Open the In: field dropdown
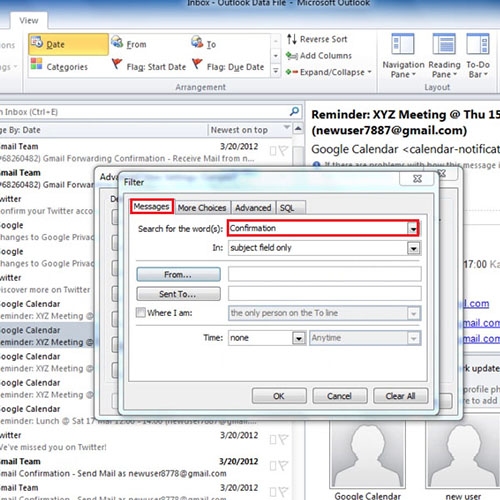500x500 pixels. [414, 248]
